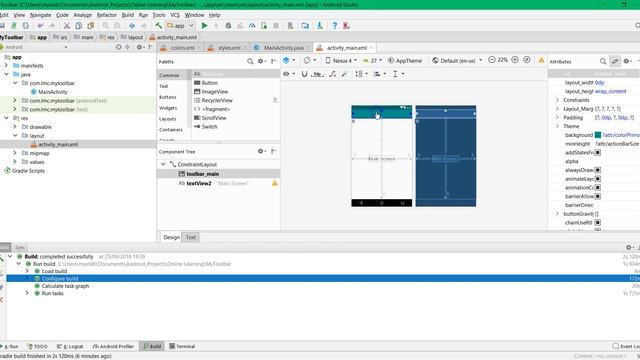Click the Copy icon in main toolbar

click(78, 26)
